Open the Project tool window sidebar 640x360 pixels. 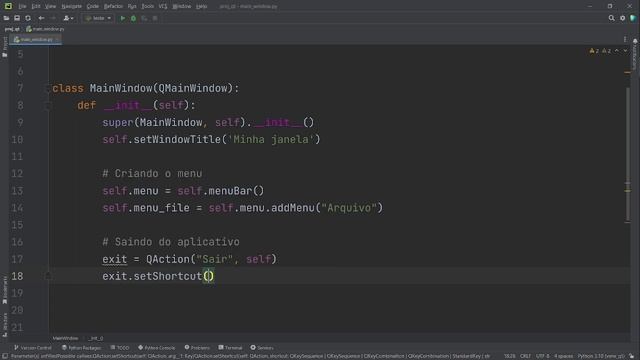tap(5, 47)
